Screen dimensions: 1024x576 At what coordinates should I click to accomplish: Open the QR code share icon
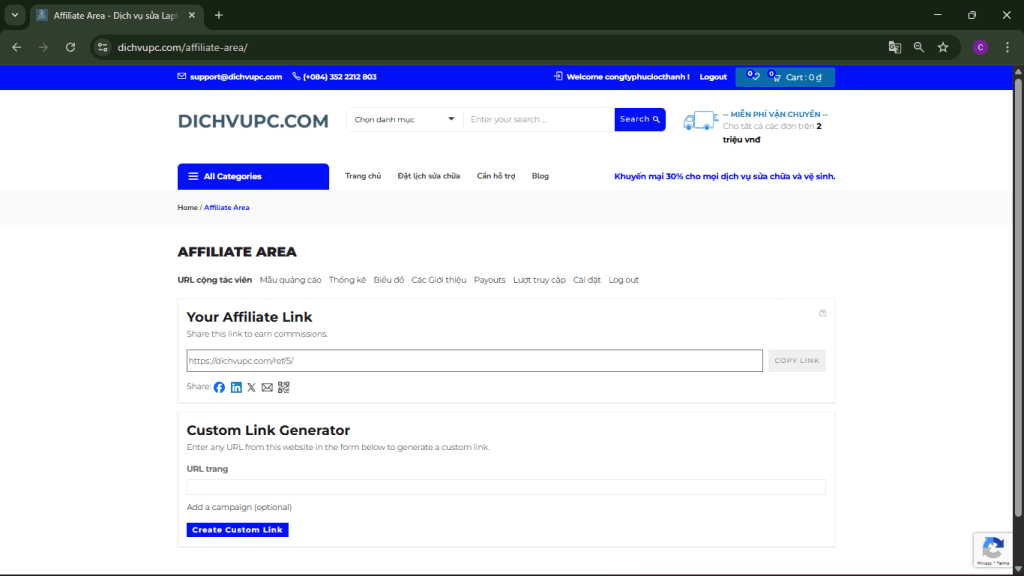[x=283, y=387]
